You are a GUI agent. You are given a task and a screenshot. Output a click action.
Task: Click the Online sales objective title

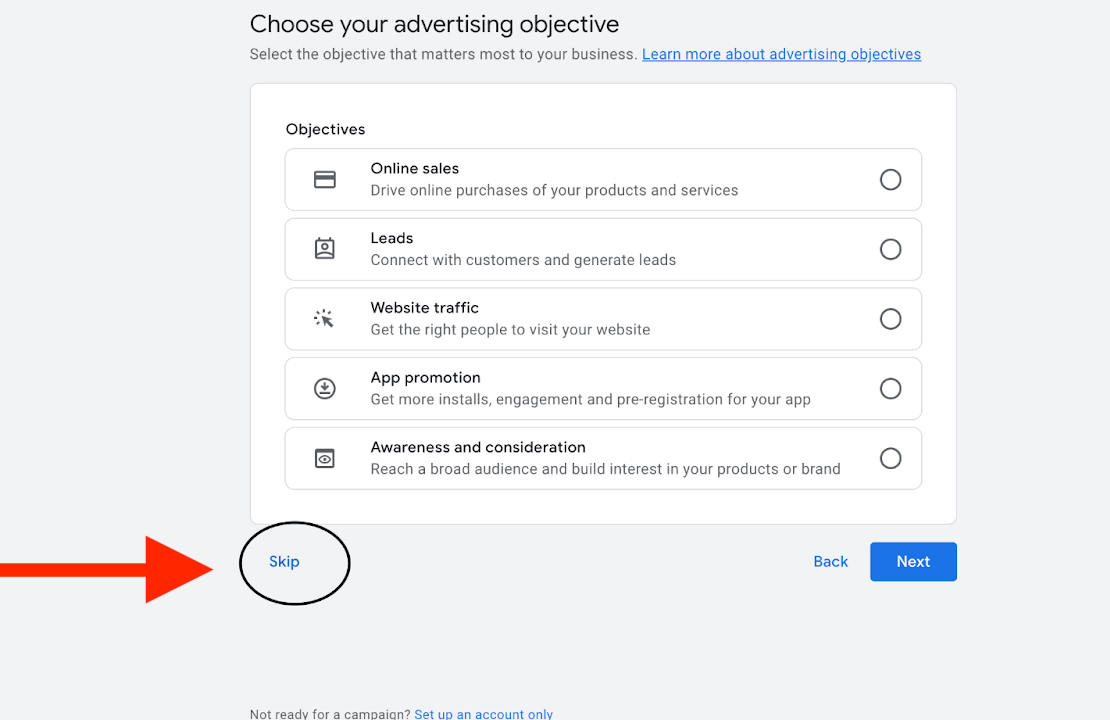point(414,169)
